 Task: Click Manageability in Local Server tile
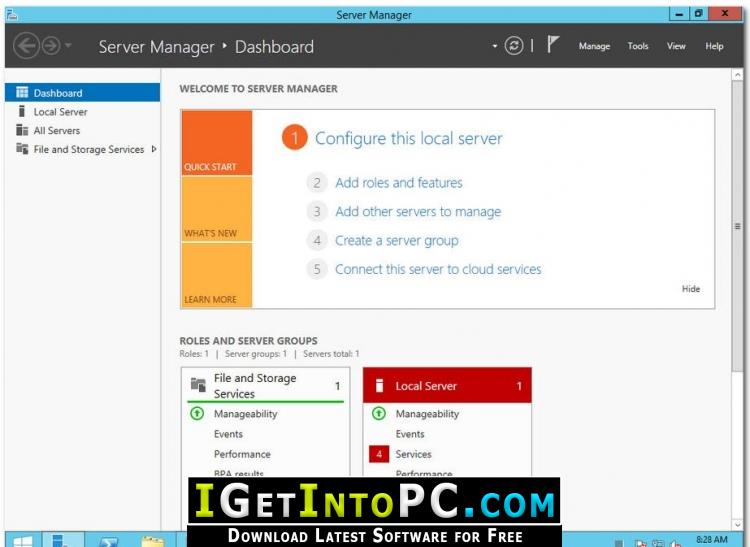coord(427,414)
